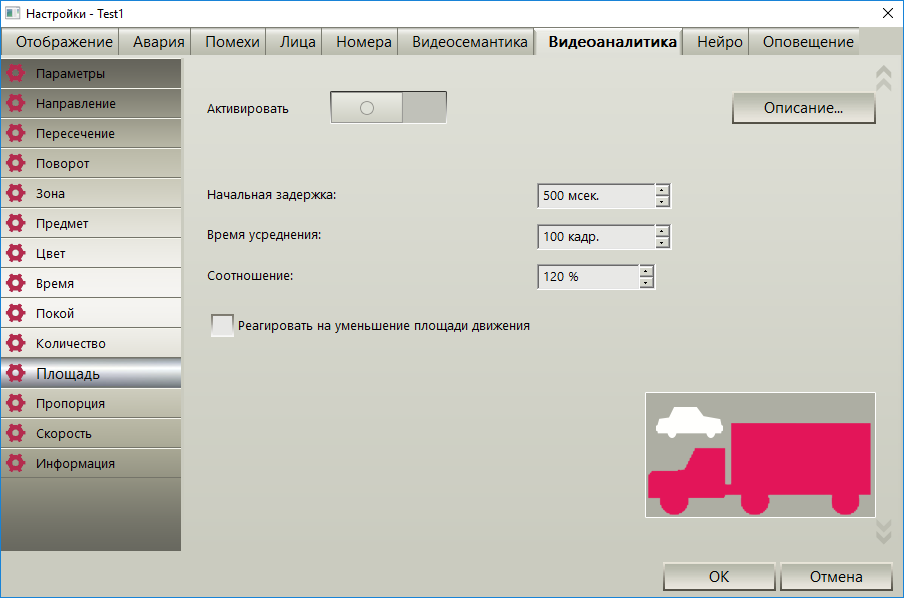Click gear icon next to Параметры
The width and height of the screenshot is (904, 598).
tap(16, 73)
